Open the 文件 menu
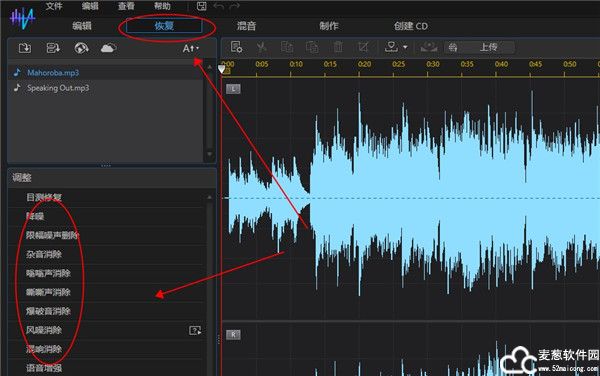600x376 pixels. click(54, 6)
